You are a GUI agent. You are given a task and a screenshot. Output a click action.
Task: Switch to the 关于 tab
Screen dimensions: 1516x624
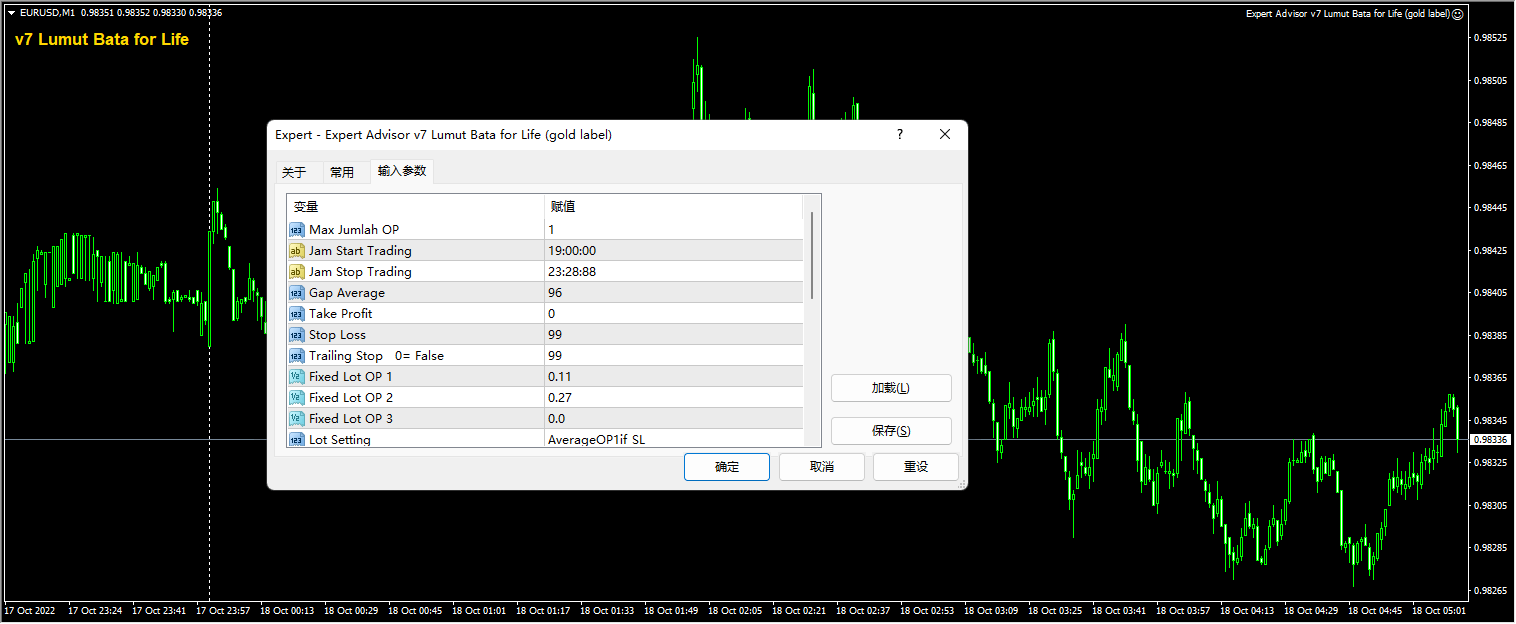pos(295,171)
